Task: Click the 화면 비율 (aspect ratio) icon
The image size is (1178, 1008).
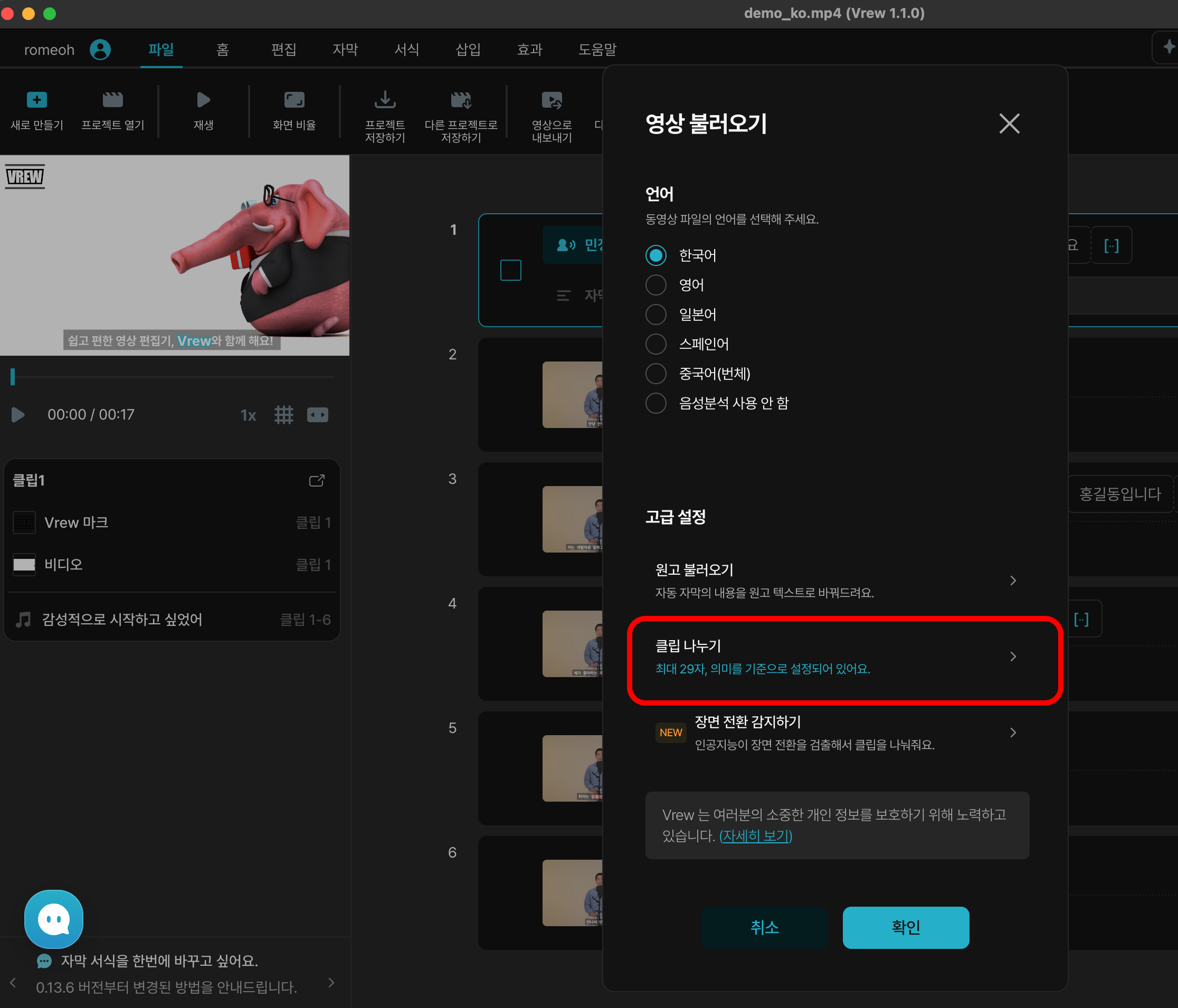Action: pyautogui.click(x=294, y=100)
